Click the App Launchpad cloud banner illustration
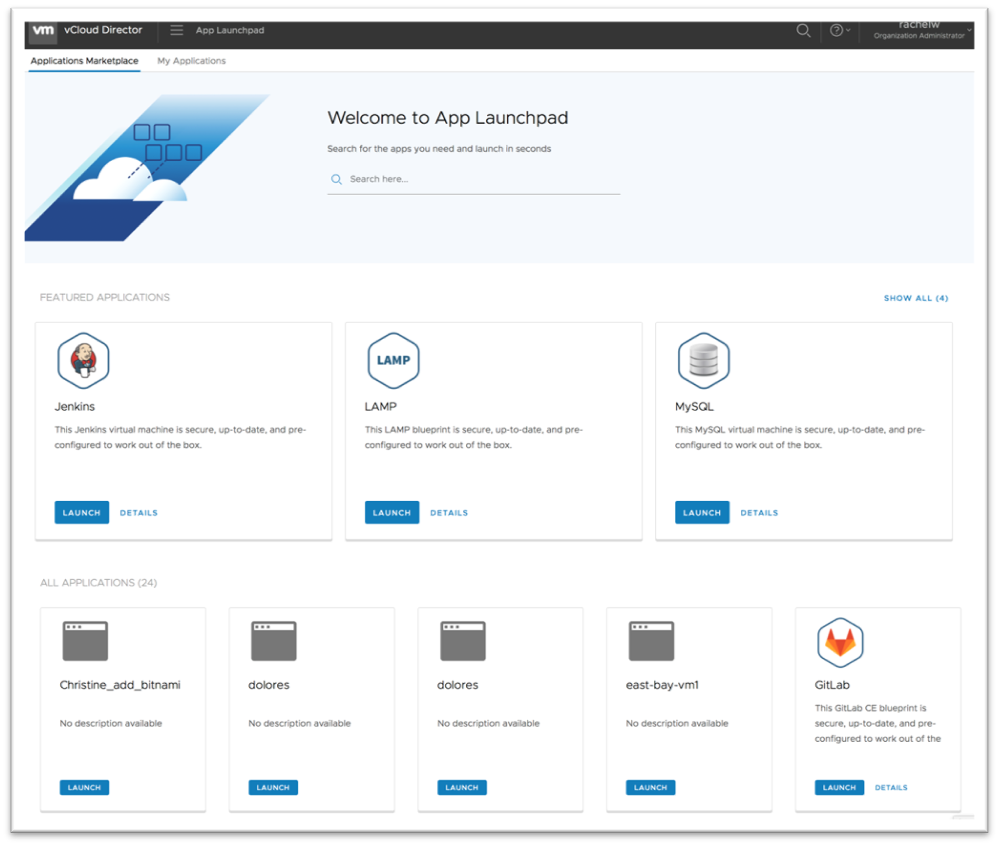The height and width of the screenshot is (846, 999). pos(148,168)
